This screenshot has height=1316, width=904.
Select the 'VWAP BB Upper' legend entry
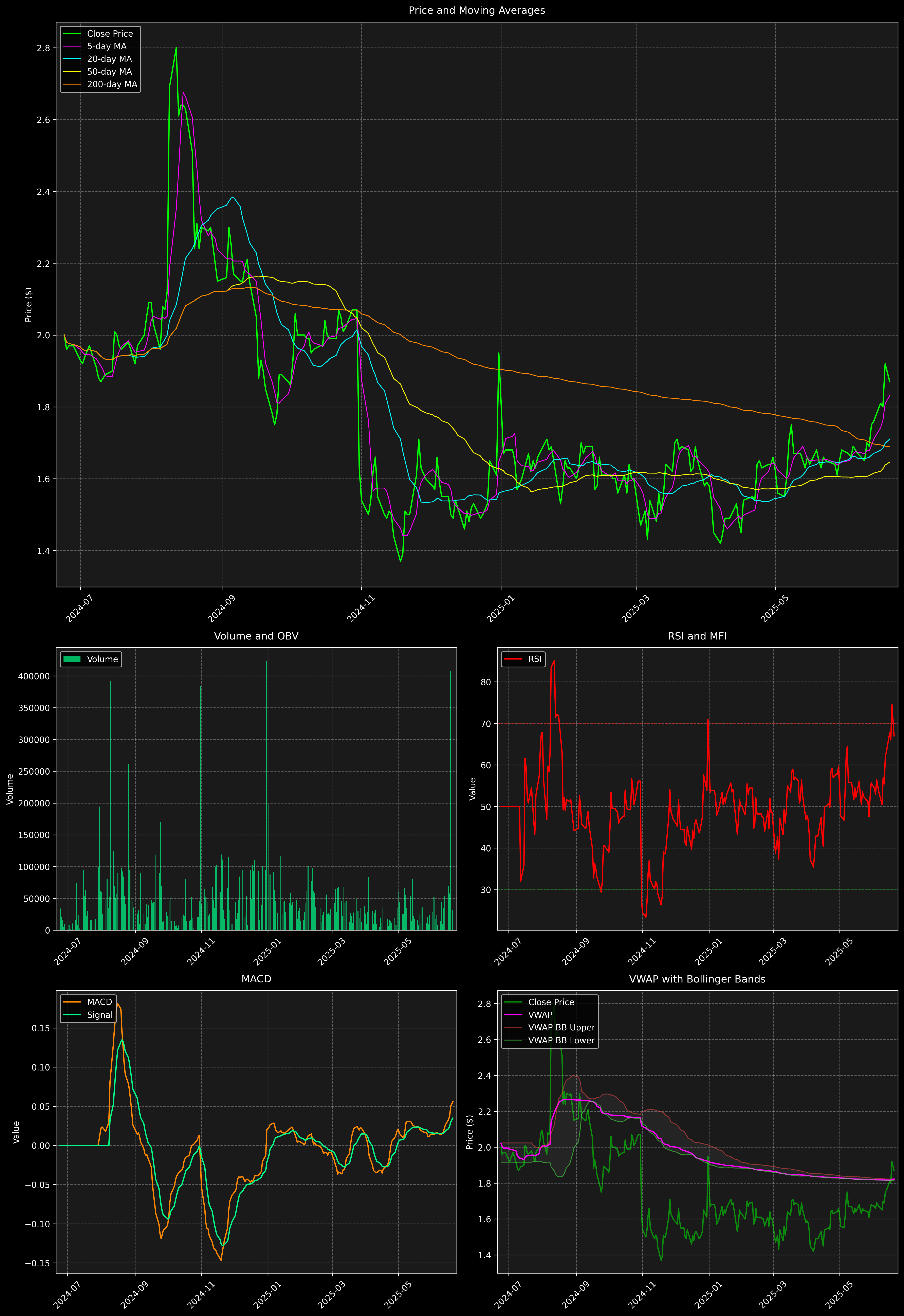click(561, 1028)
